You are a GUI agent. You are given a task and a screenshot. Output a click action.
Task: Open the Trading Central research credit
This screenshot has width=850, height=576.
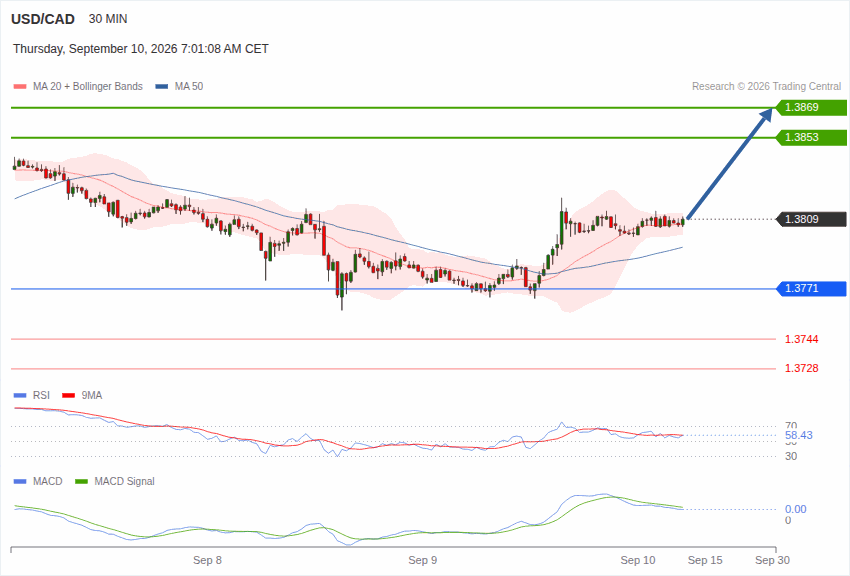[766, 86]
